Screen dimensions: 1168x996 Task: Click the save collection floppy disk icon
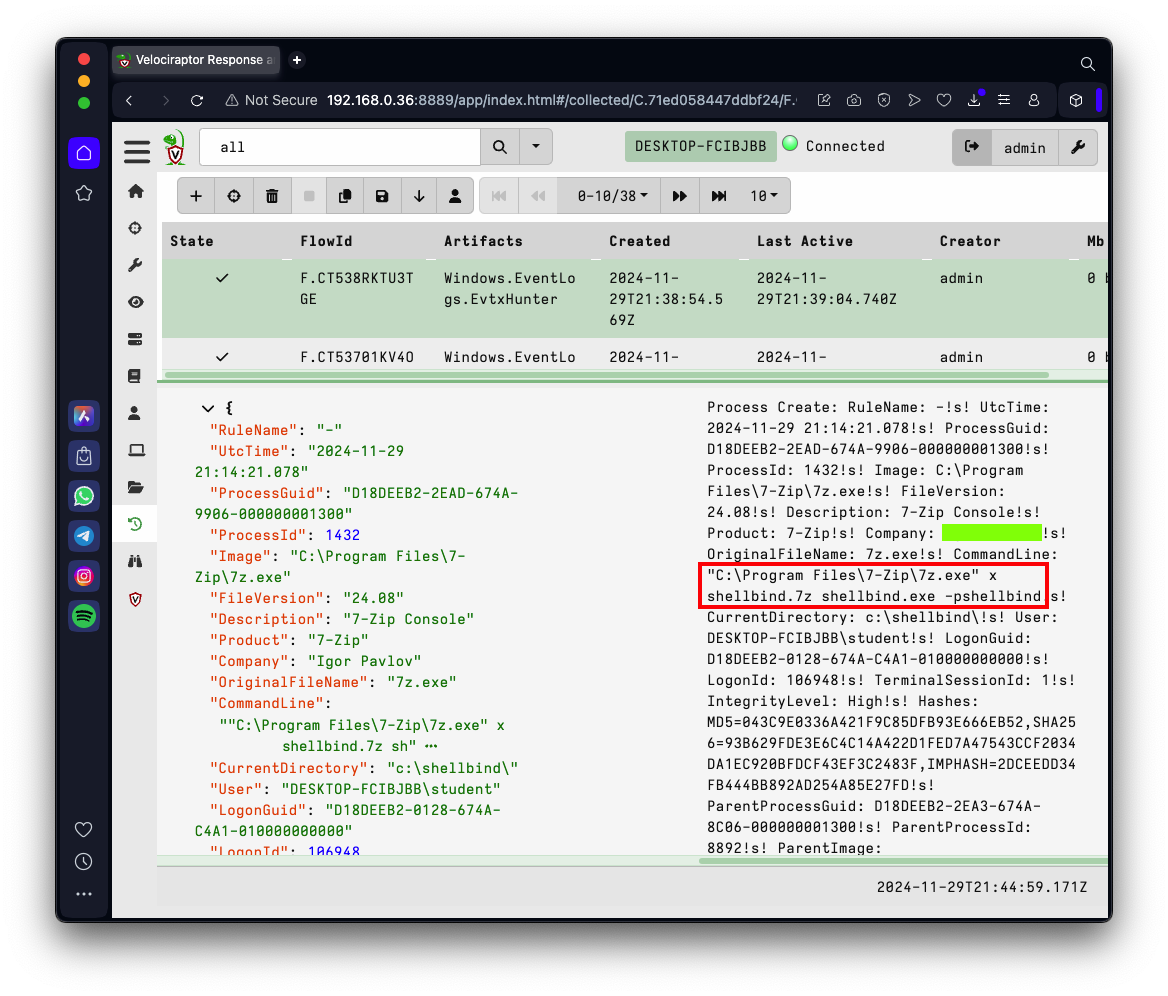(x=382, y=196)
